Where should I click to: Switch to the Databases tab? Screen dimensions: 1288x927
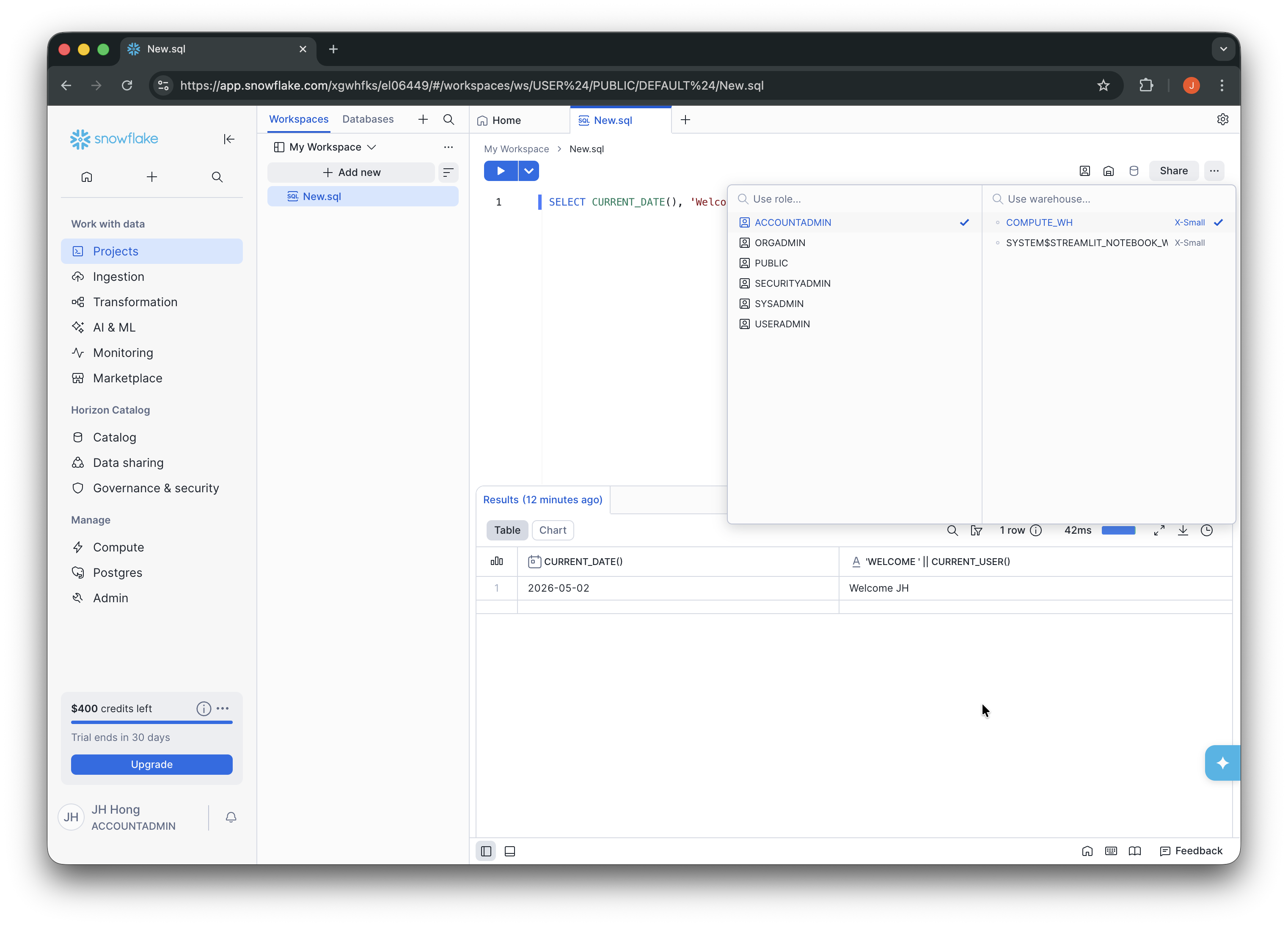point(368,119)
